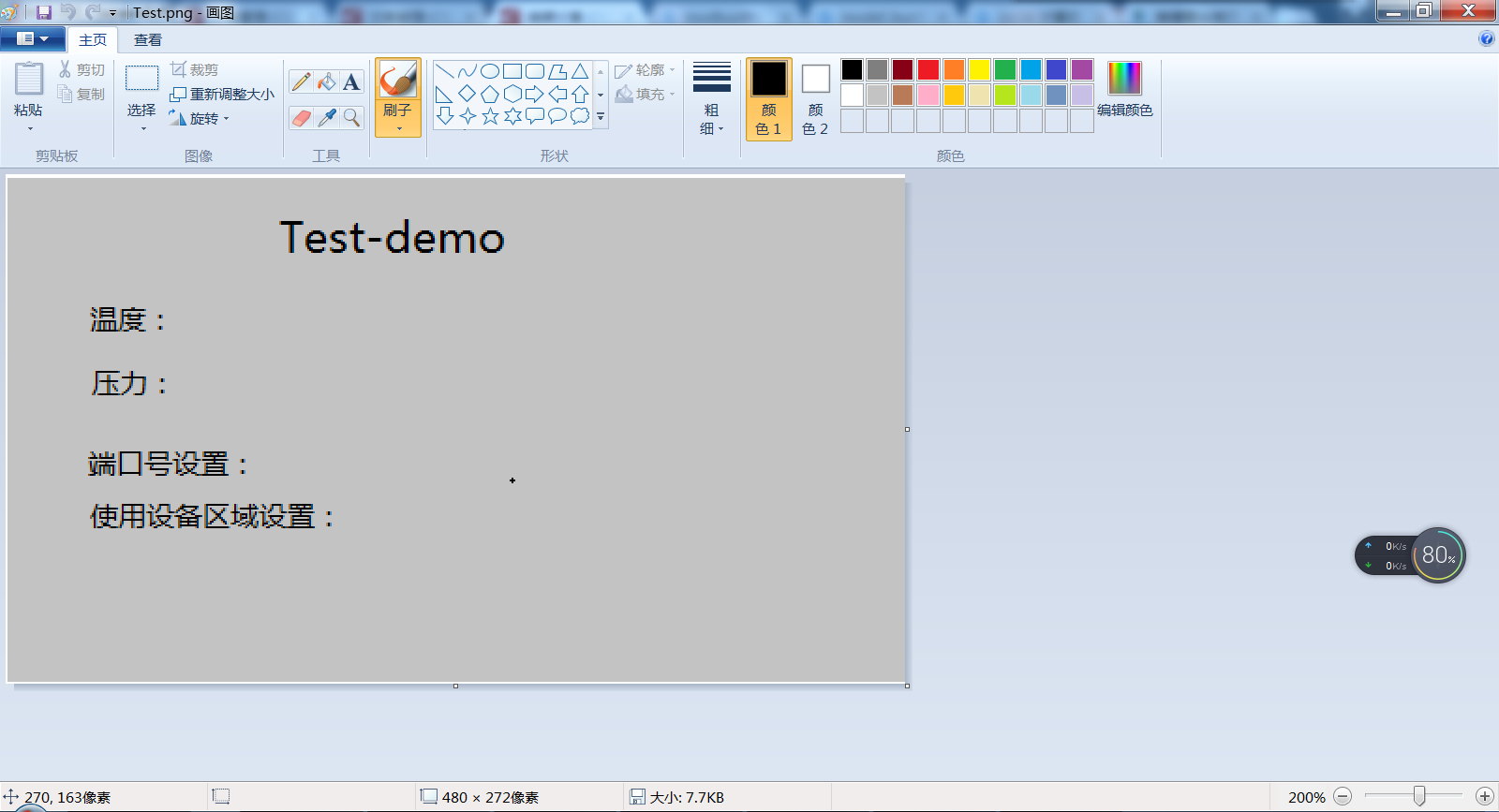Click the Save icon in the title bar

[44, 12]
